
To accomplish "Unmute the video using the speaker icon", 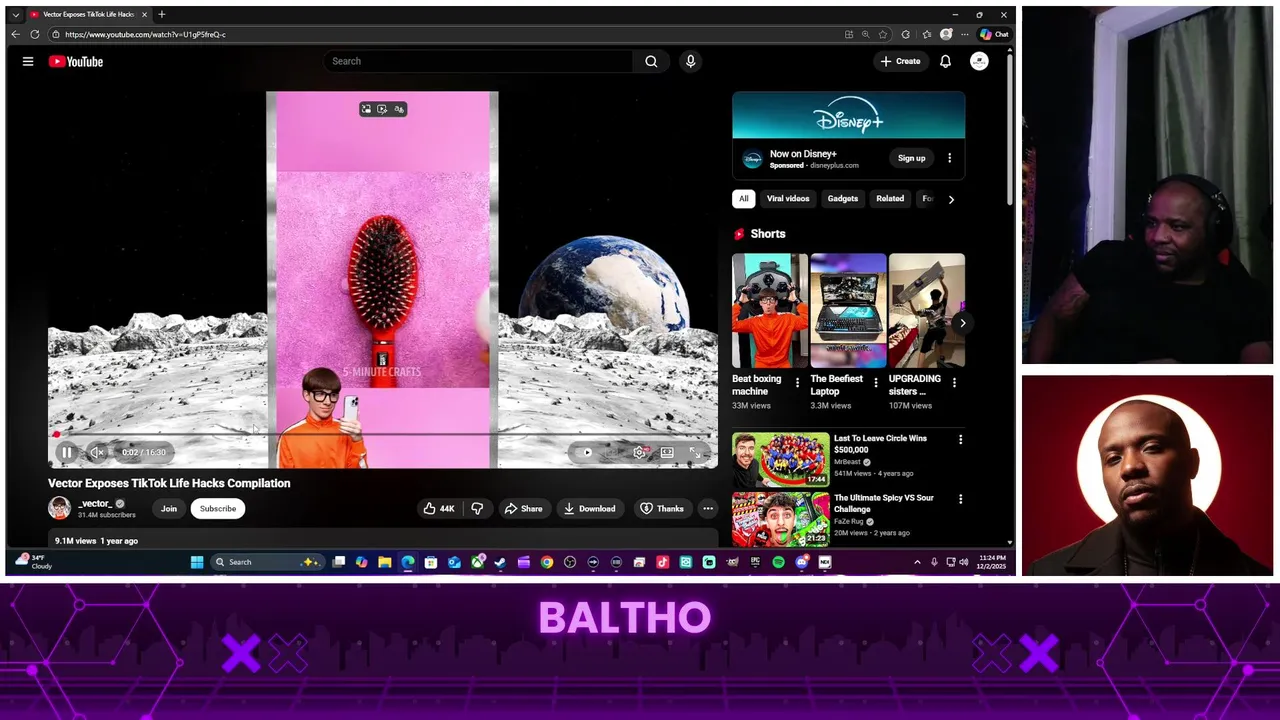I will tap(97, 452).
